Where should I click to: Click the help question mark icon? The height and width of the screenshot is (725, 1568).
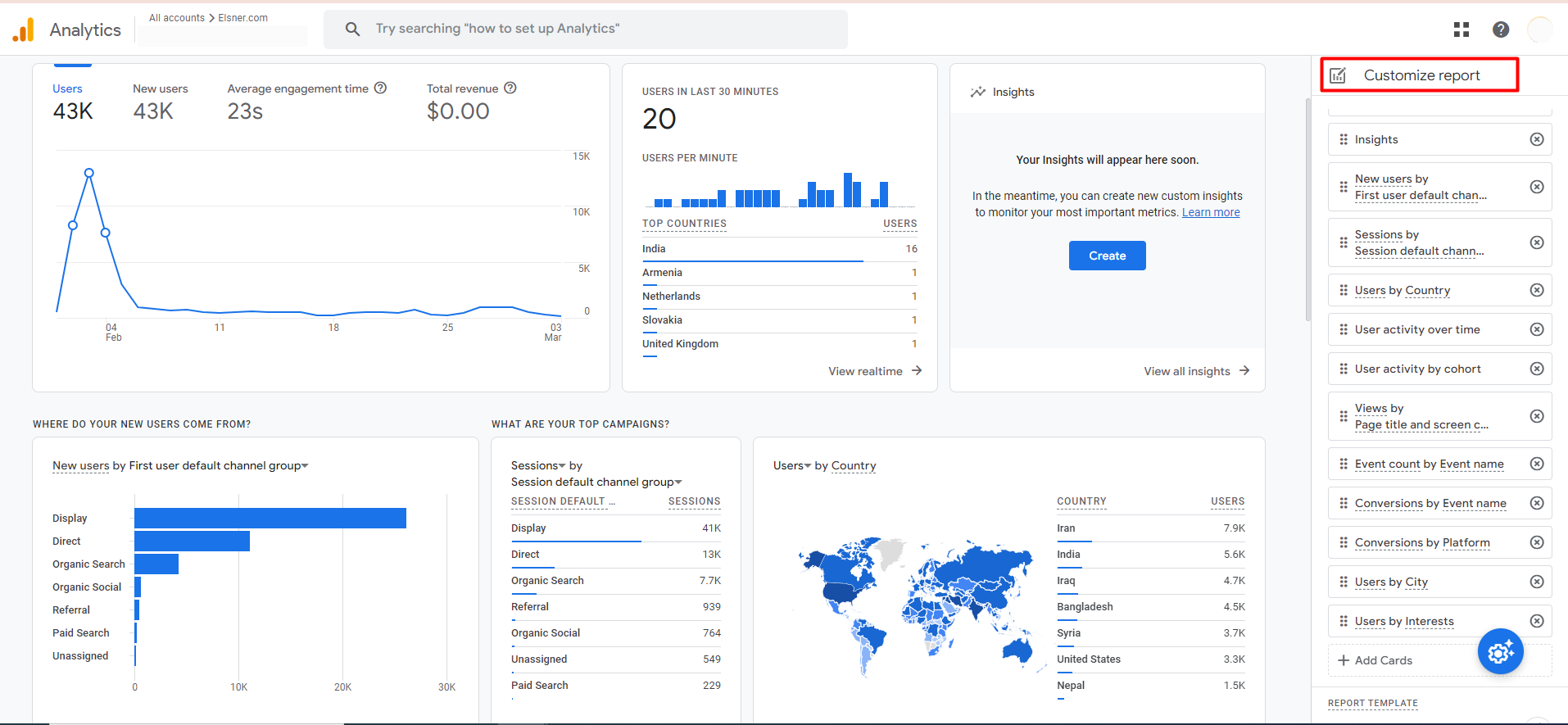[1500, 29]
